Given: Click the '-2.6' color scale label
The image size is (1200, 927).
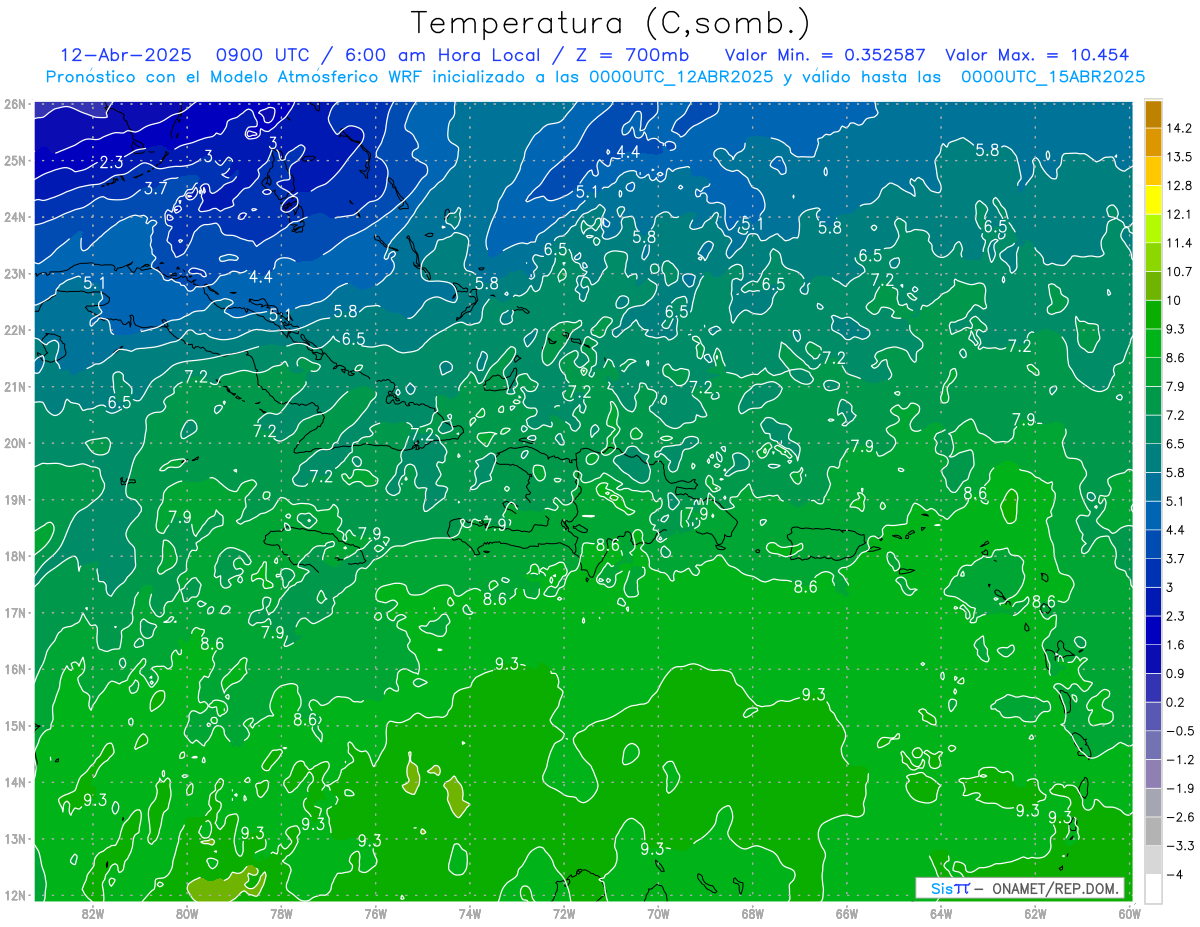Looking at the screenshot, I should pyautogui.click(x=1179, y=817).
